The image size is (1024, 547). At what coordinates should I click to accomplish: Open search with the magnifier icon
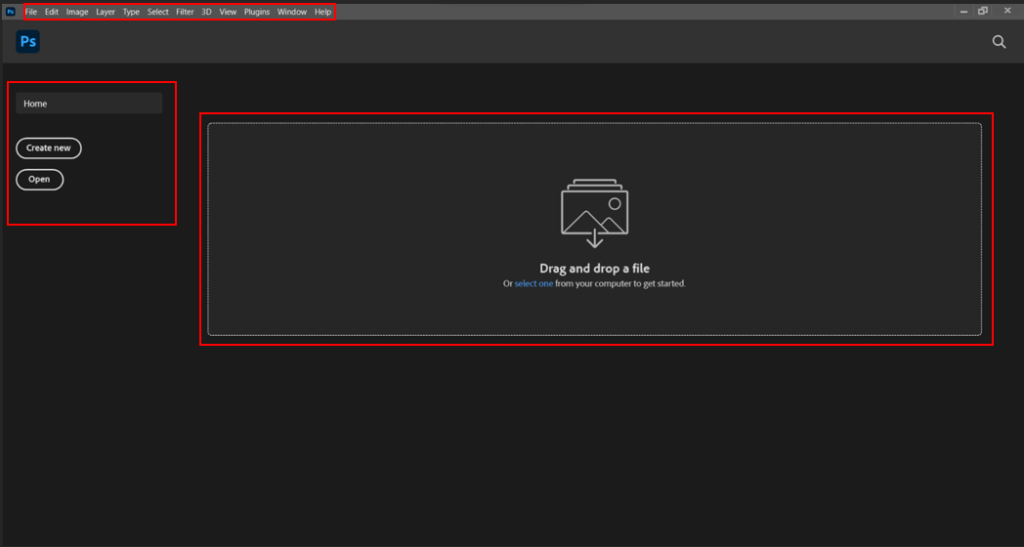coord(998,41)
